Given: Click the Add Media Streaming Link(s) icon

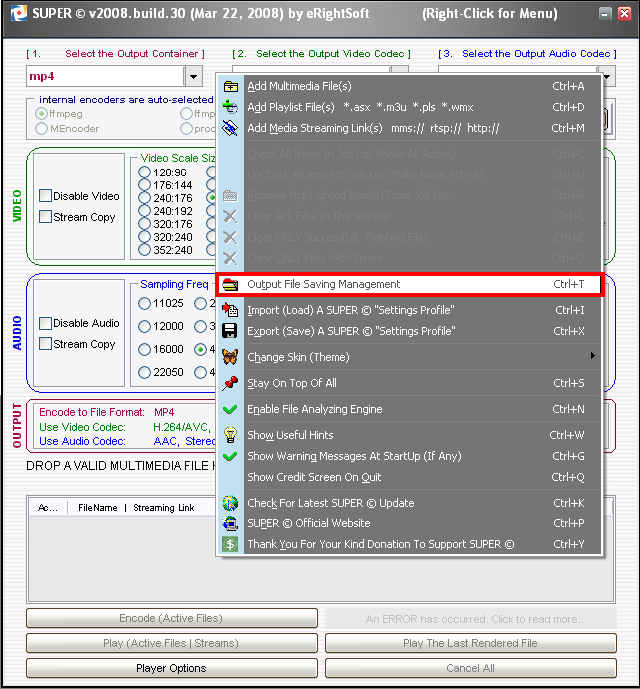Looking at the screenshot, I should click(230, 128).
